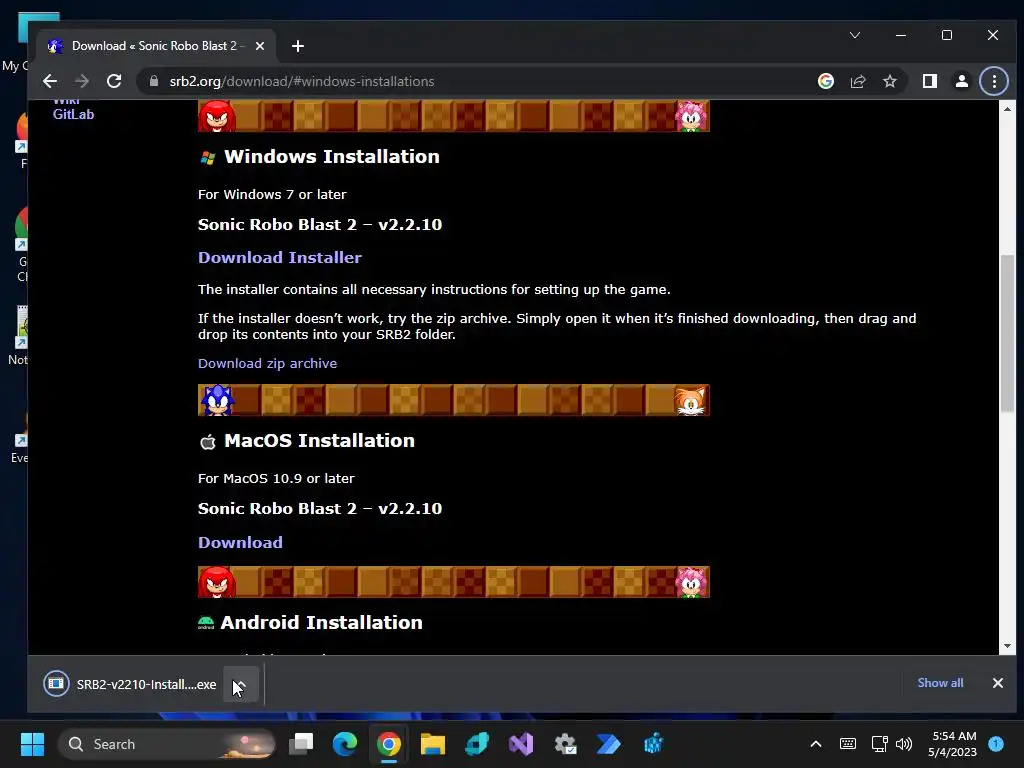Open the gear settings app in taskbar

[x=565, y=744]
